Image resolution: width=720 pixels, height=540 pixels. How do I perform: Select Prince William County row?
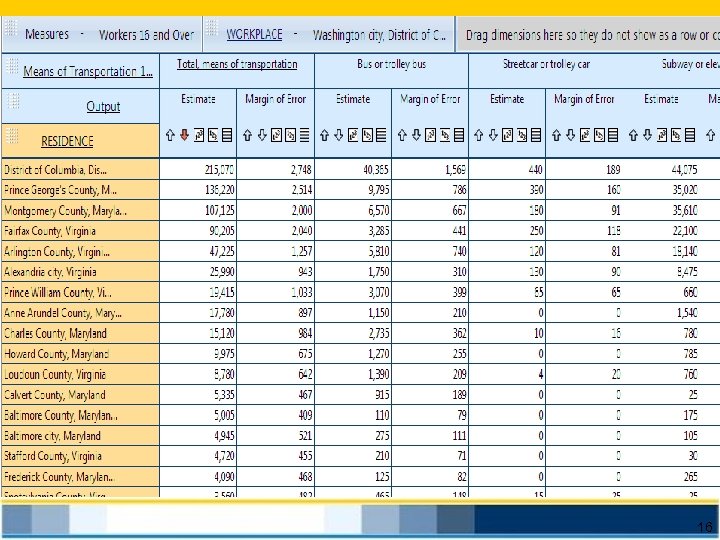(x=80, y=292)
